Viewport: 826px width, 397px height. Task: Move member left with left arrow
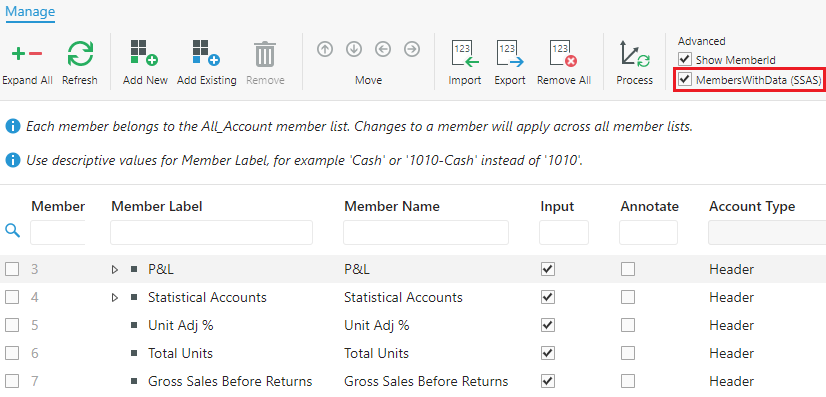[383, 49]
